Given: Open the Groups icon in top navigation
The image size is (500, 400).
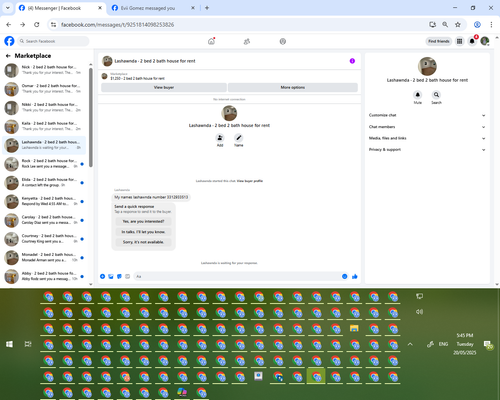Looking at the screenshot, I should (283, 41).
